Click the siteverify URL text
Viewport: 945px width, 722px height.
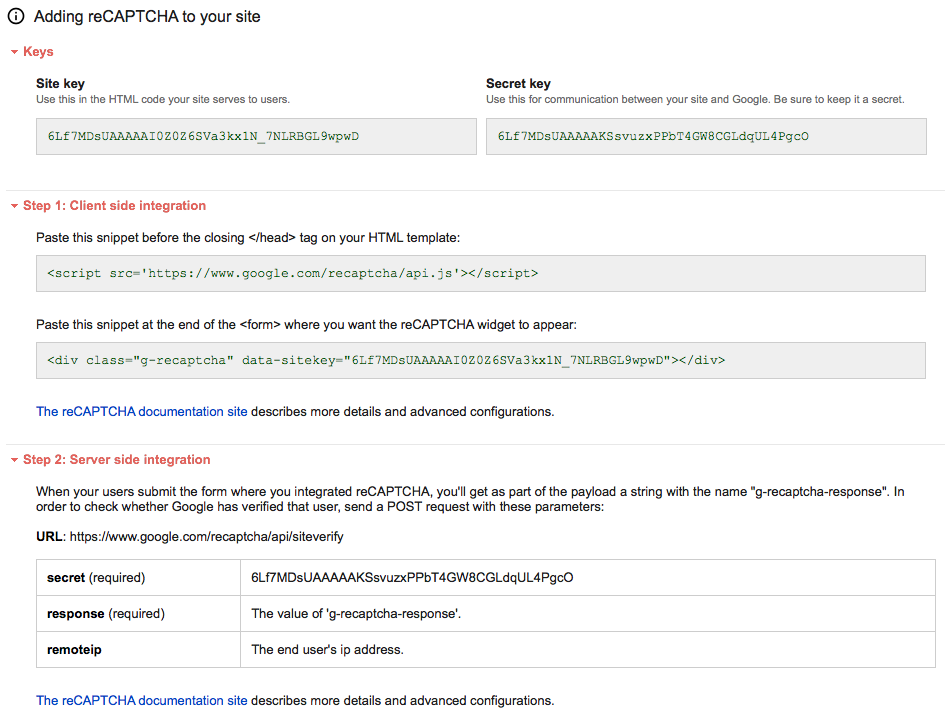(x=207, y=536)
